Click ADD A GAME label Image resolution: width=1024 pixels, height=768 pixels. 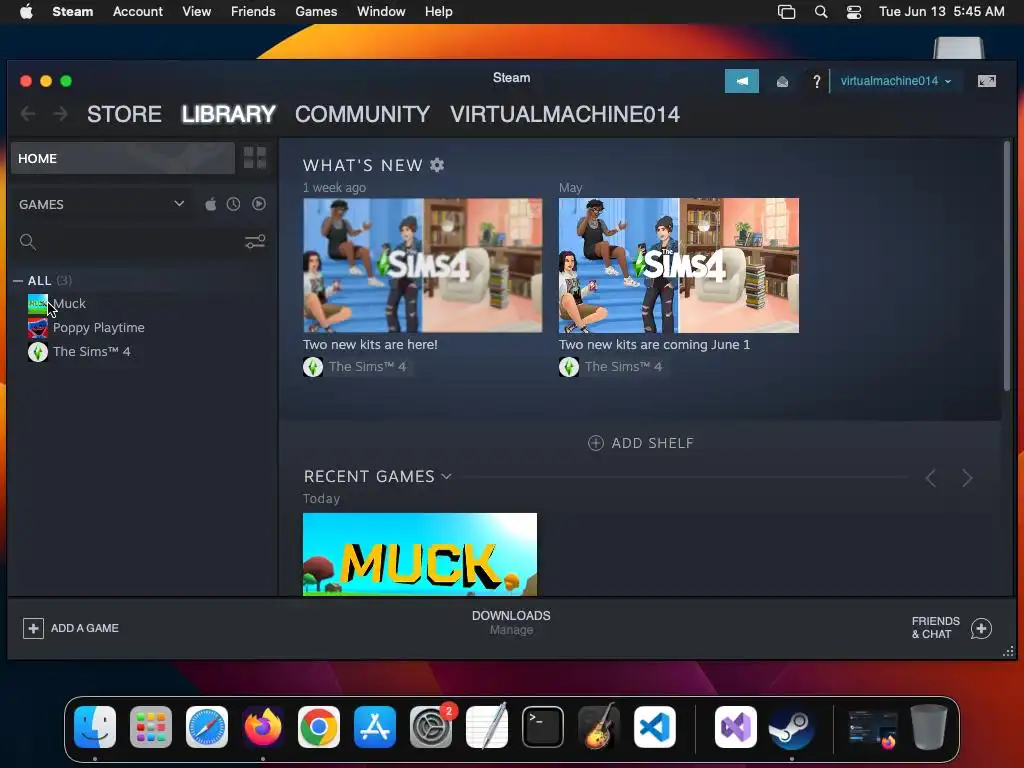[85, 628]
